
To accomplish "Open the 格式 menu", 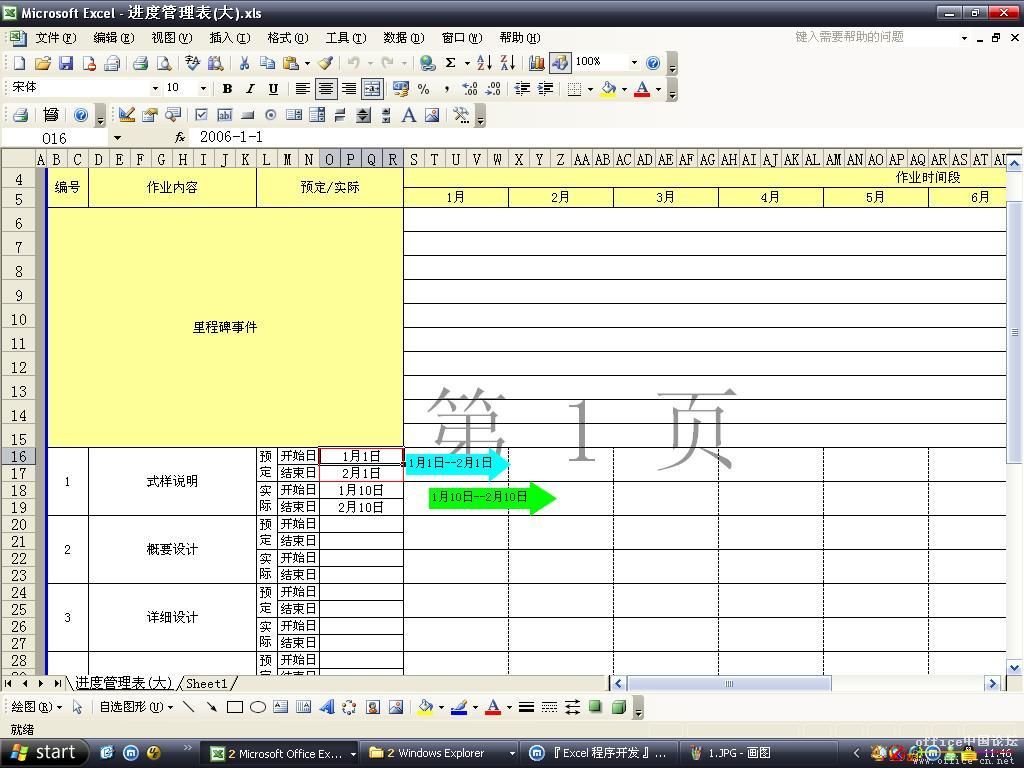I will pyautogui.click(x=288, y=38).
